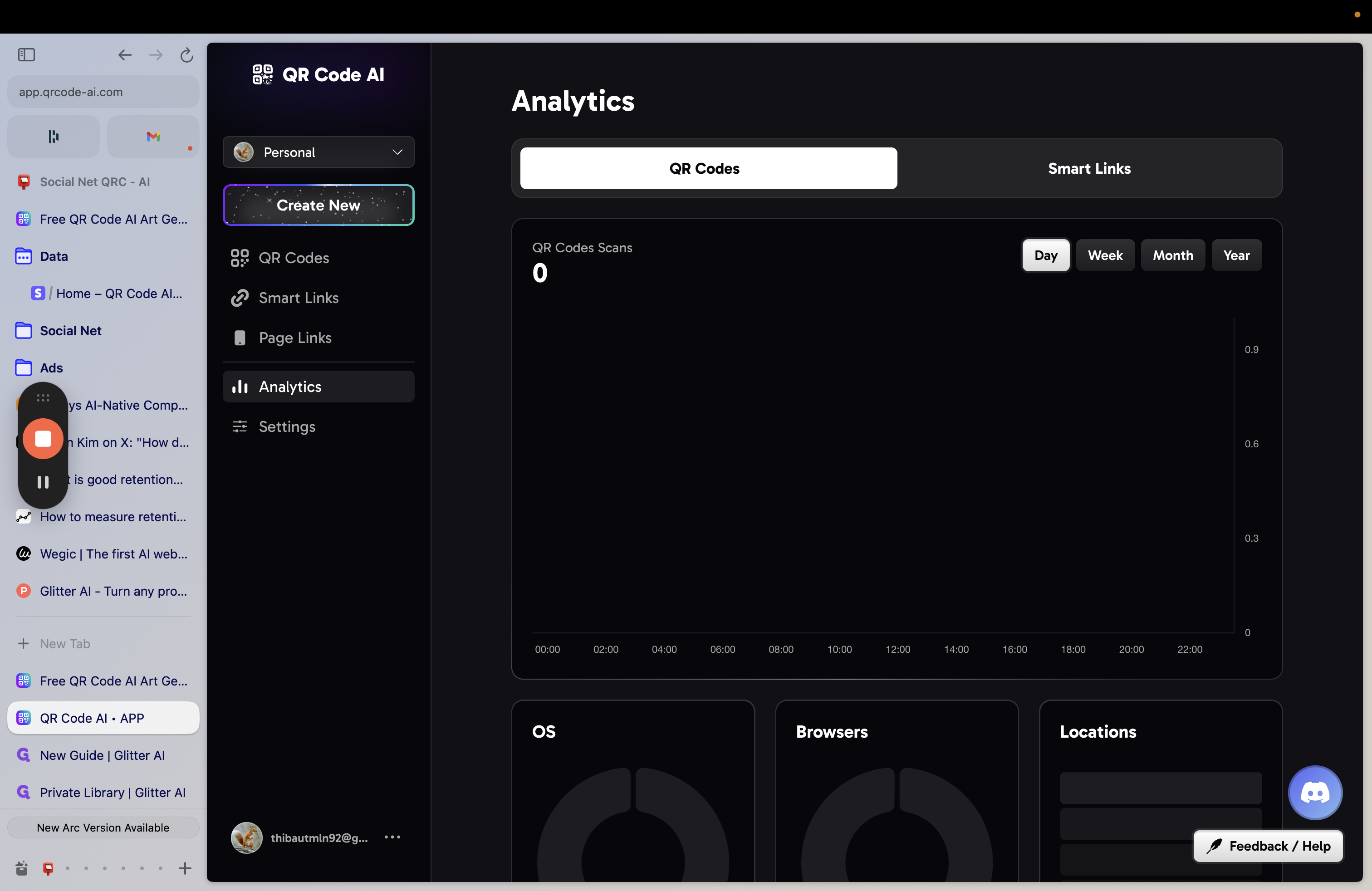This screenshot has height=891, width=1372.
Task: Open the pinned bars-logo favorite tile
Action: [x=54, y=137]
